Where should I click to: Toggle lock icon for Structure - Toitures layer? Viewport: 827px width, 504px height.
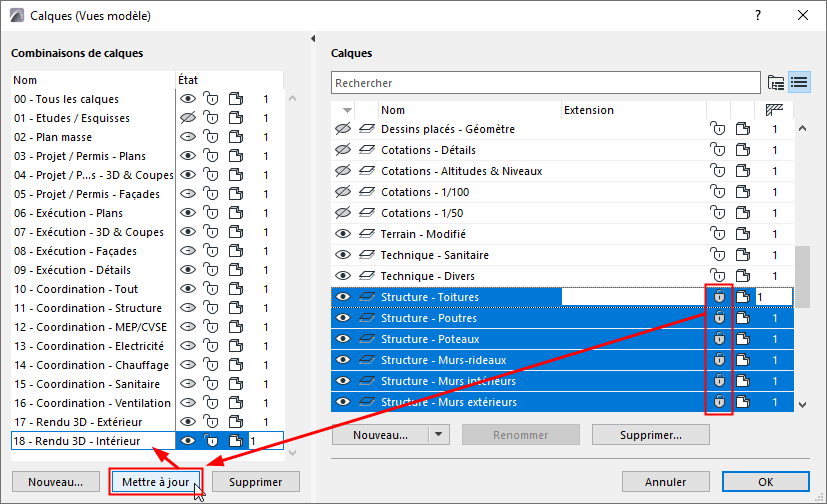[x=719, y=297]
